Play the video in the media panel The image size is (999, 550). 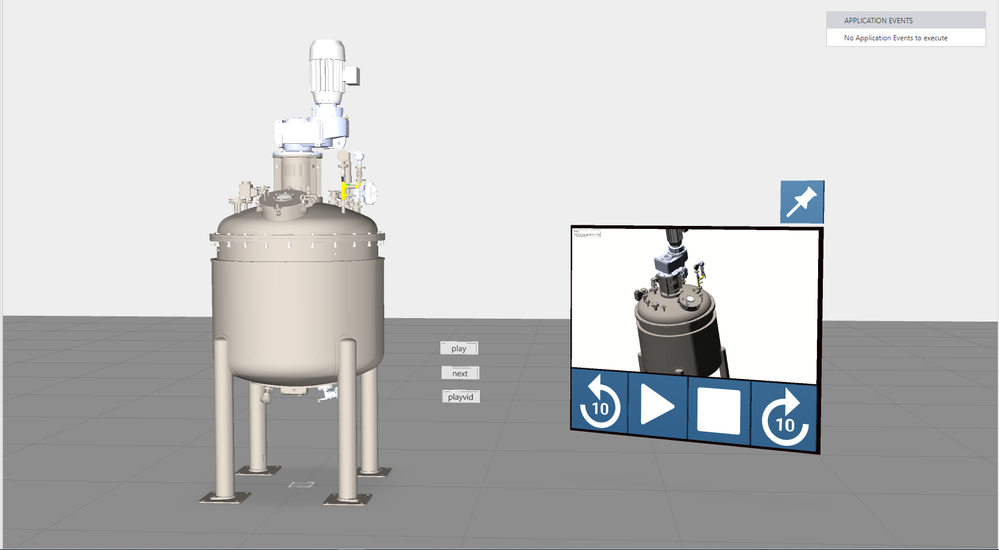(658, 406)
